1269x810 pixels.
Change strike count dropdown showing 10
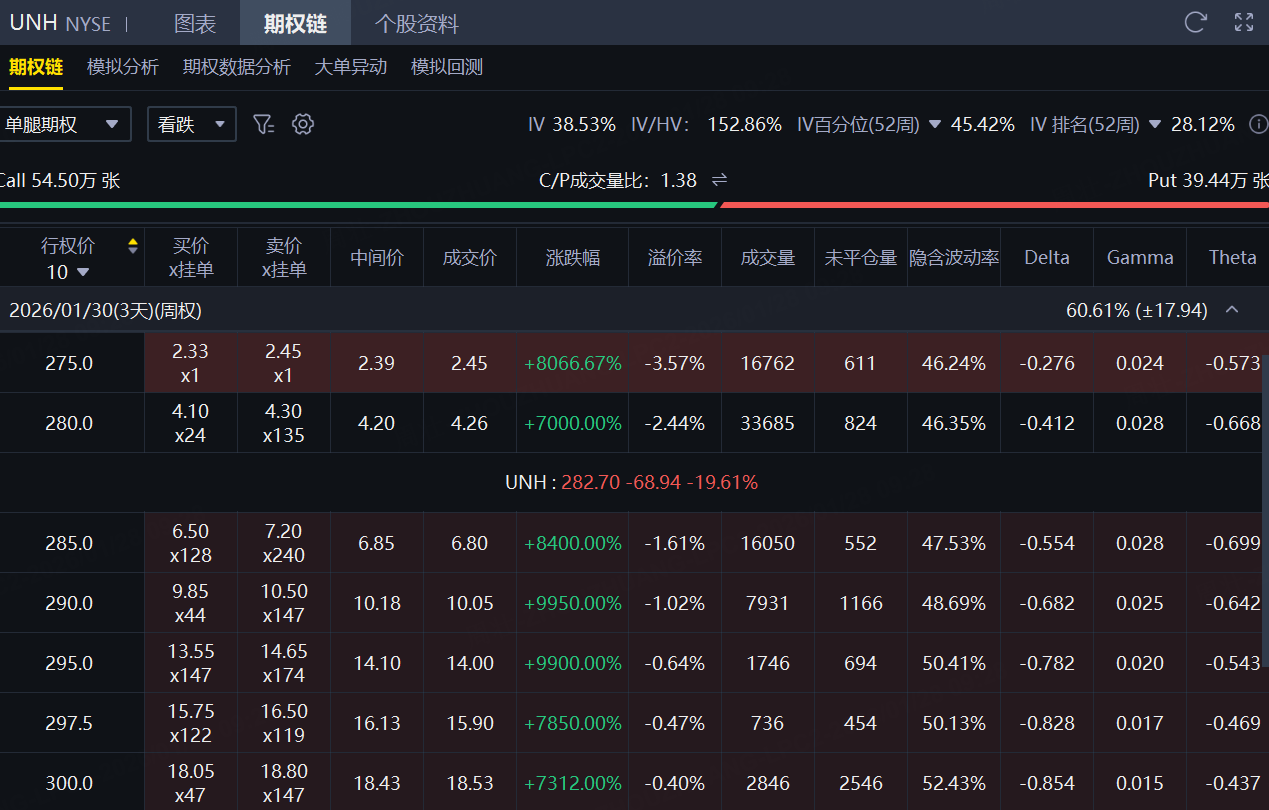(x=68, y=272)
